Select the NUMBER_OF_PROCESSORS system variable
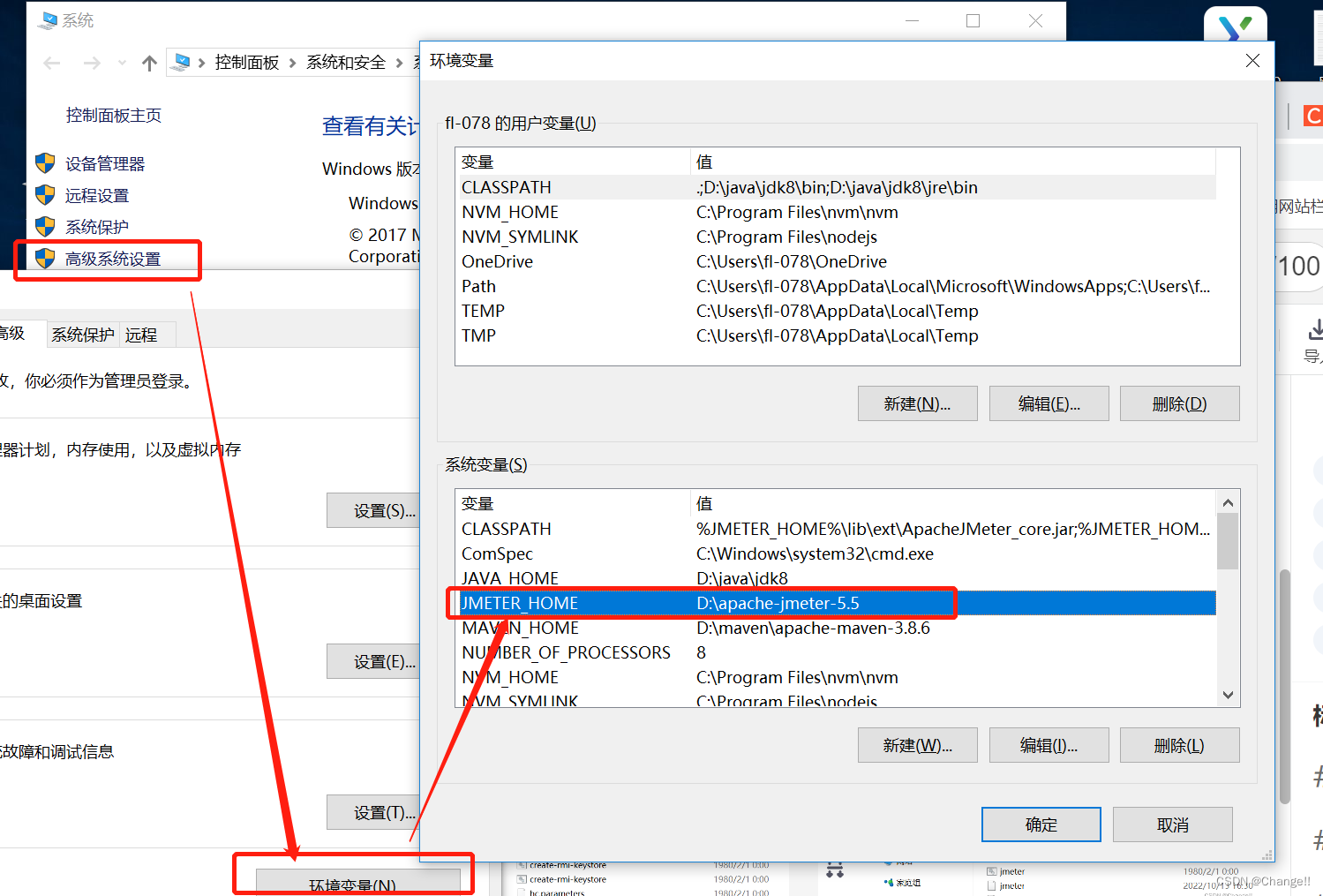Image resolution: width=1323 pixels, height=896 pixels. click(x=836, y=652)
